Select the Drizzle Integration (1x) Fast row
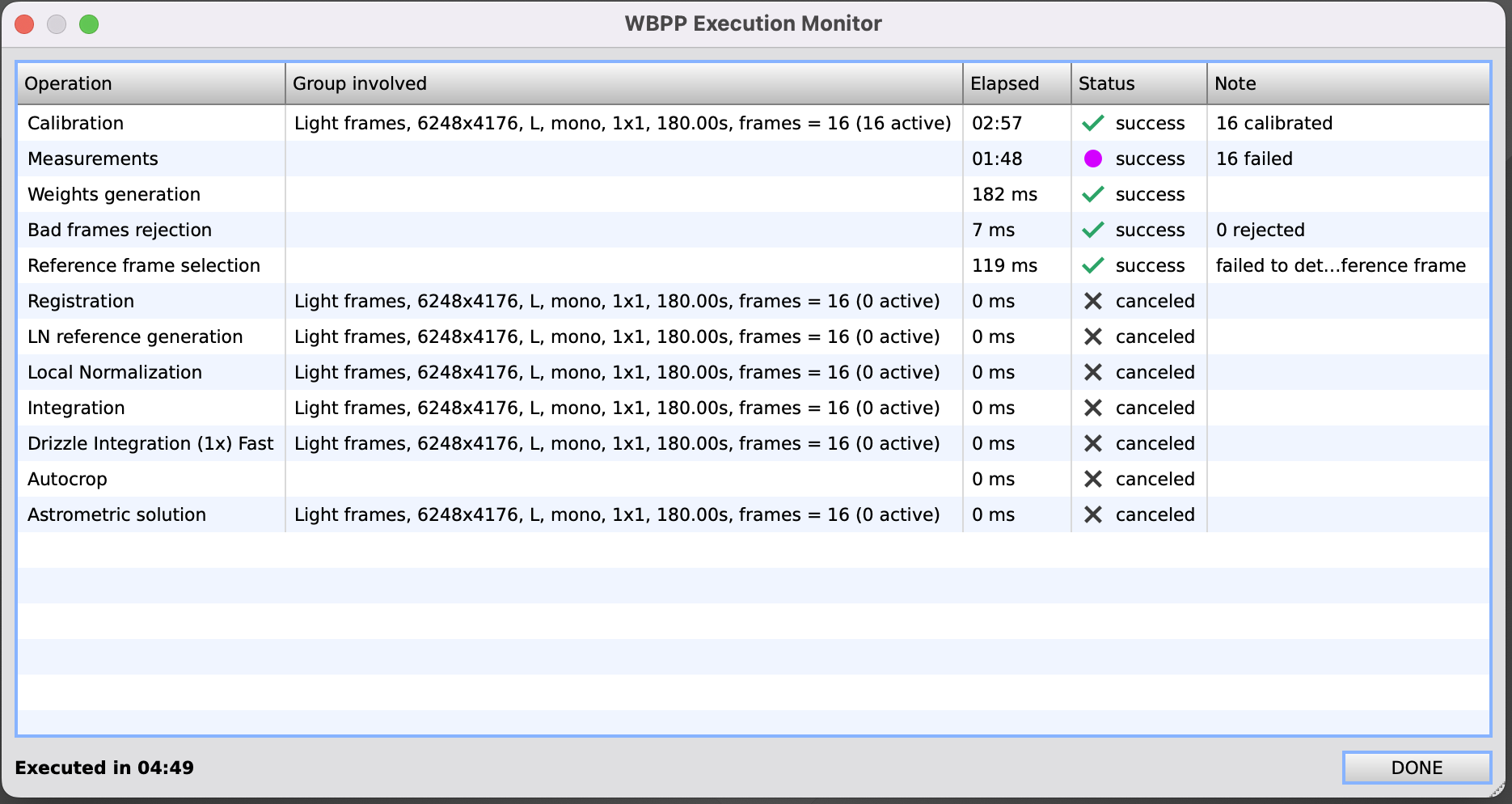The height and width of the screenshot is (804, 1512). 150,443
